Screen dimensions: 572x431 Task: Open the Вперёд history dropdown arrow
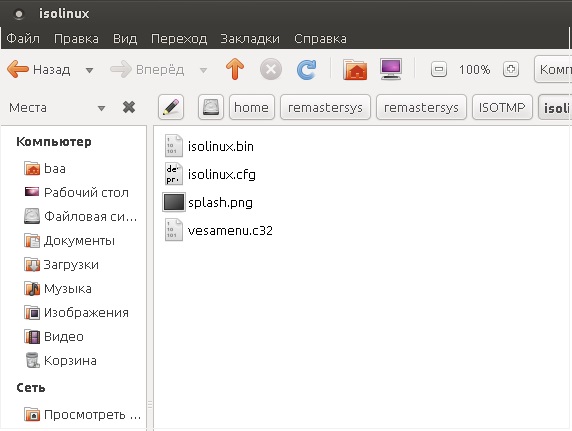point(204,70)
